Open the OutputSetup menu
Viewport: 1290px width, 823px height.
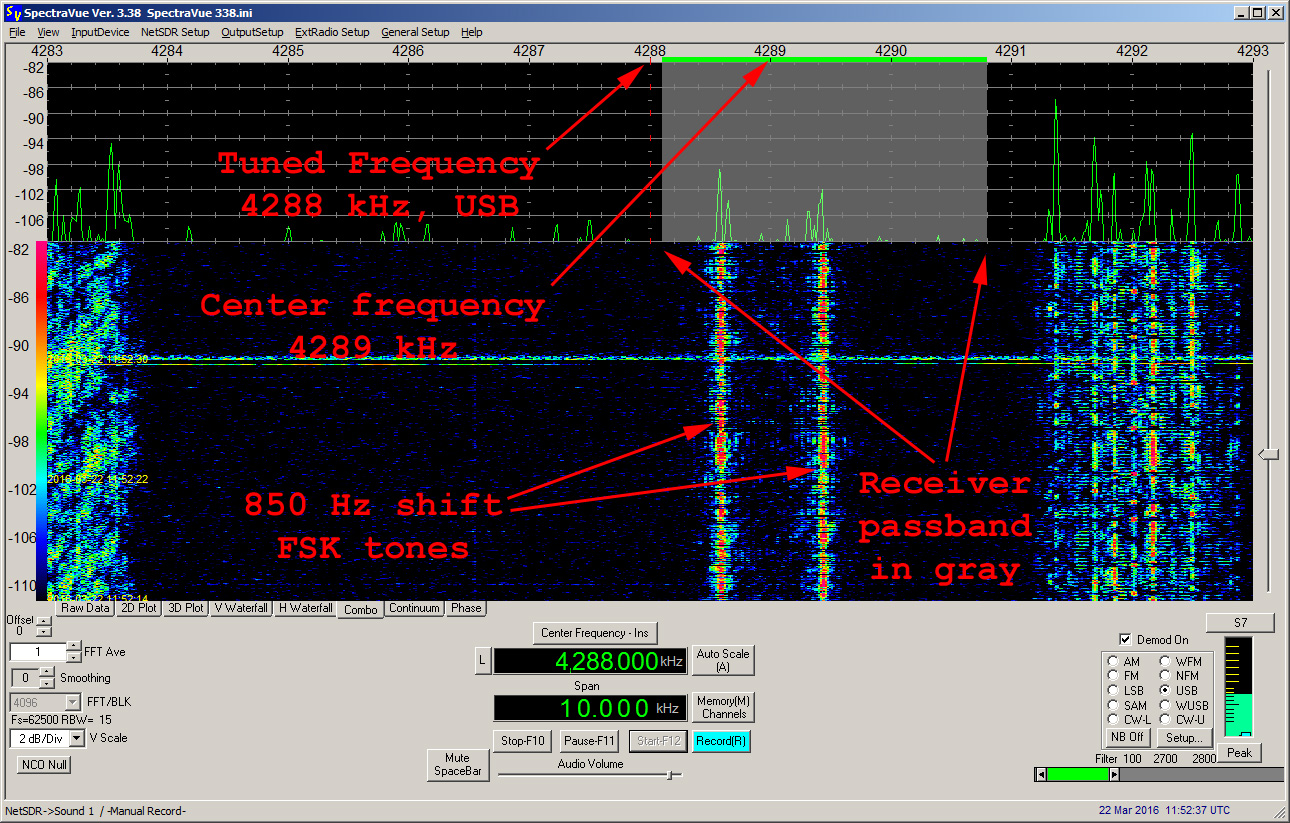[x=252, y=32]
